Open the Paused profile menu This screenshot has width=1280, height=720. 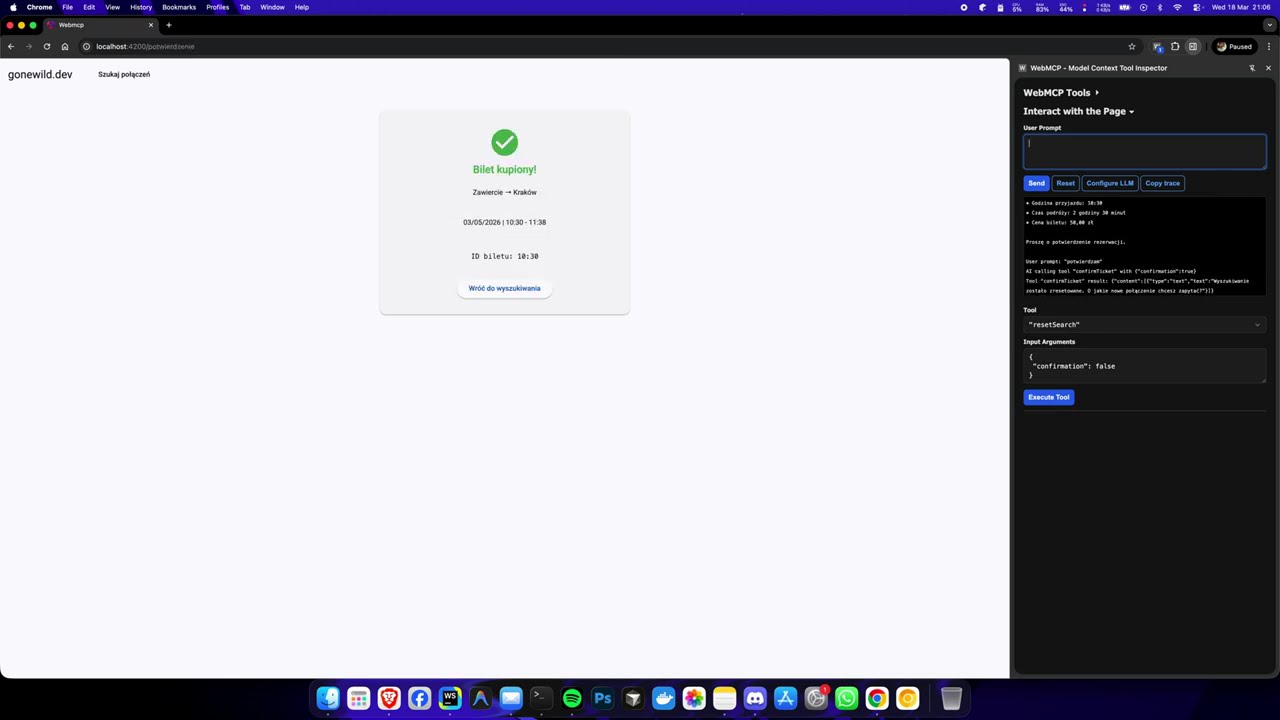(x=1234, y=46)
